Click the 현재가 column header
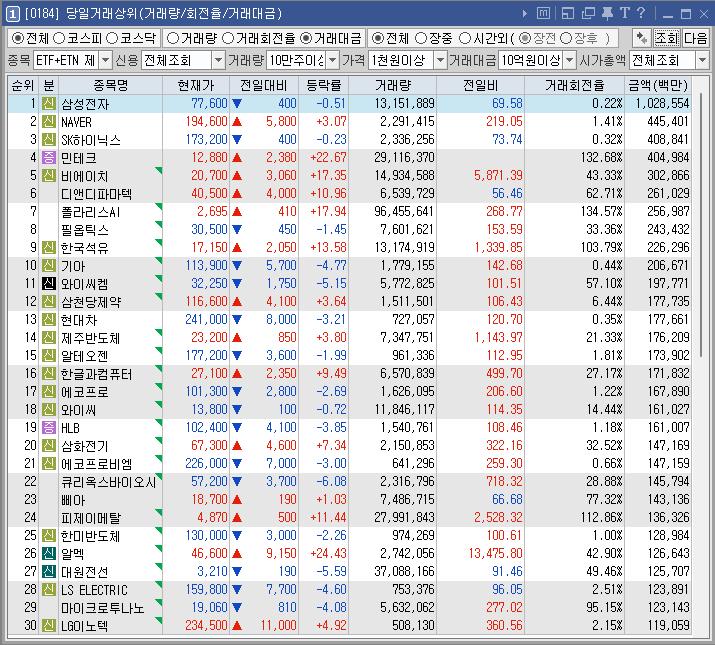This screenshot has width=715, height=645. click(196, 85)
